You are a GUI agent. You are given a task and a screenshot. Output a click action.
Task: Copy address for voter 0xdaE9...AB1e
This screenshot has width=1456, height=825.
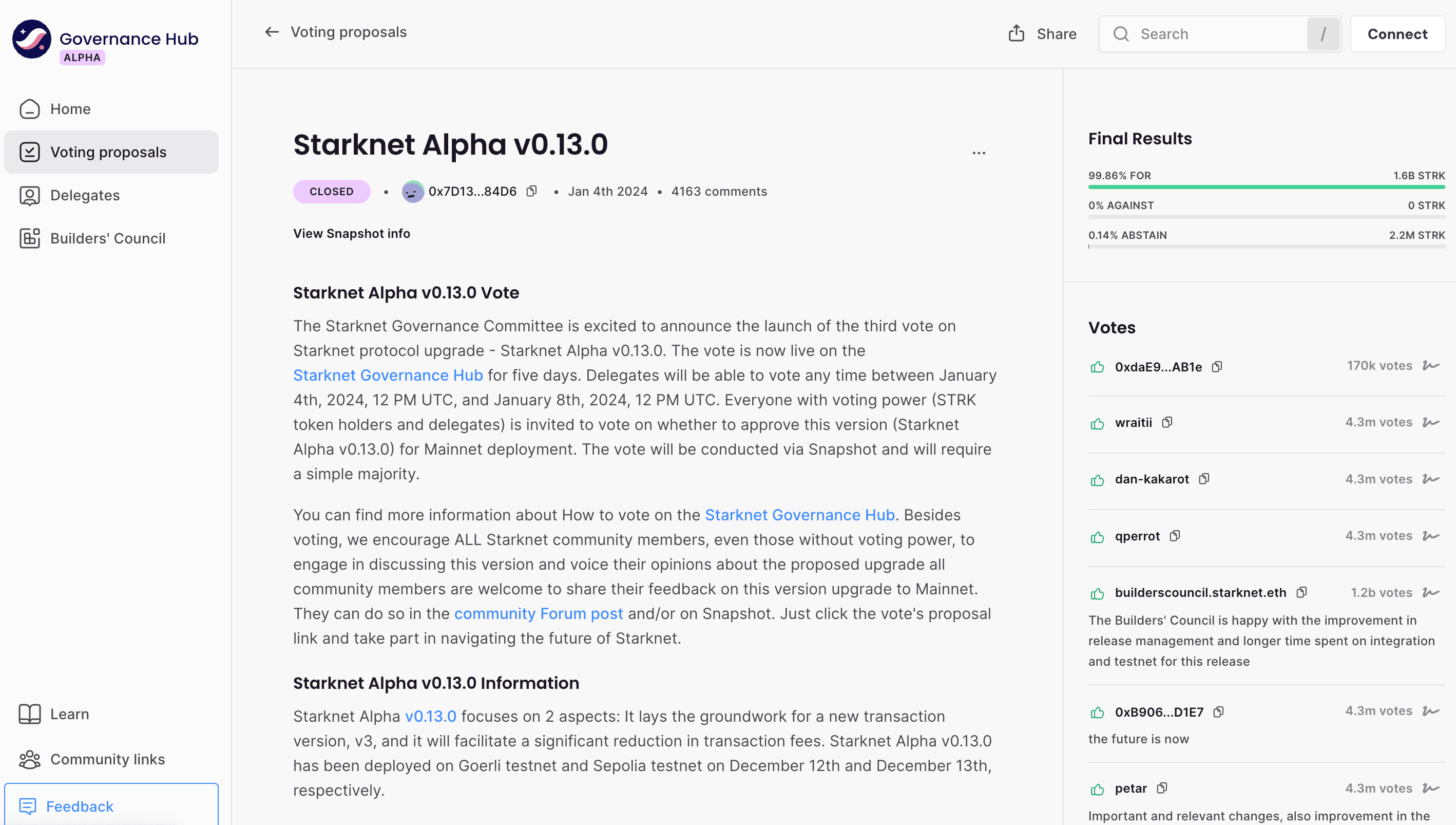[x=1217, y=367]
